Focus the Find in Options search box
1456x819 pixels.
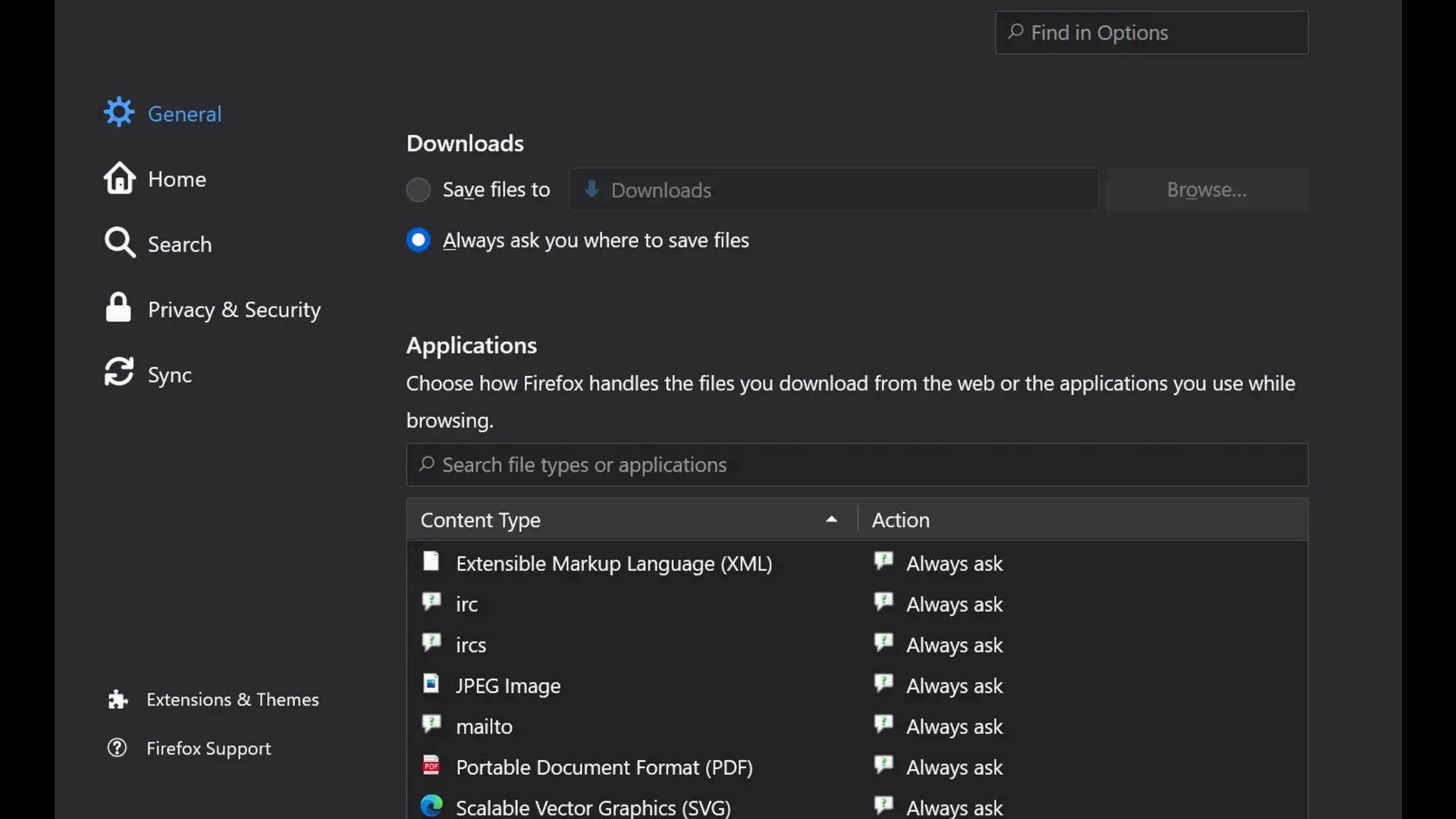[1151, 33]
